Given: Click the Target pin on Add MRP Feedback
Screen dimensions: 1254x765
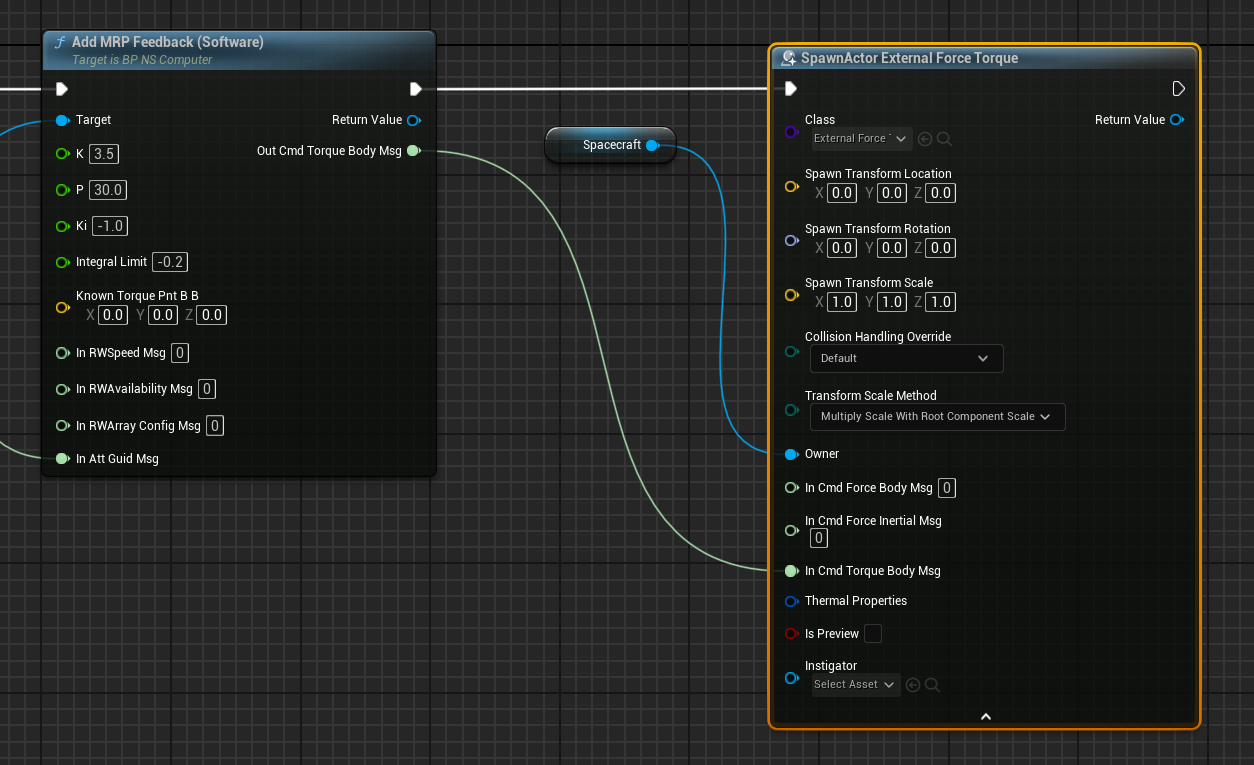Looking at the screenshot, I should (63, 120).
